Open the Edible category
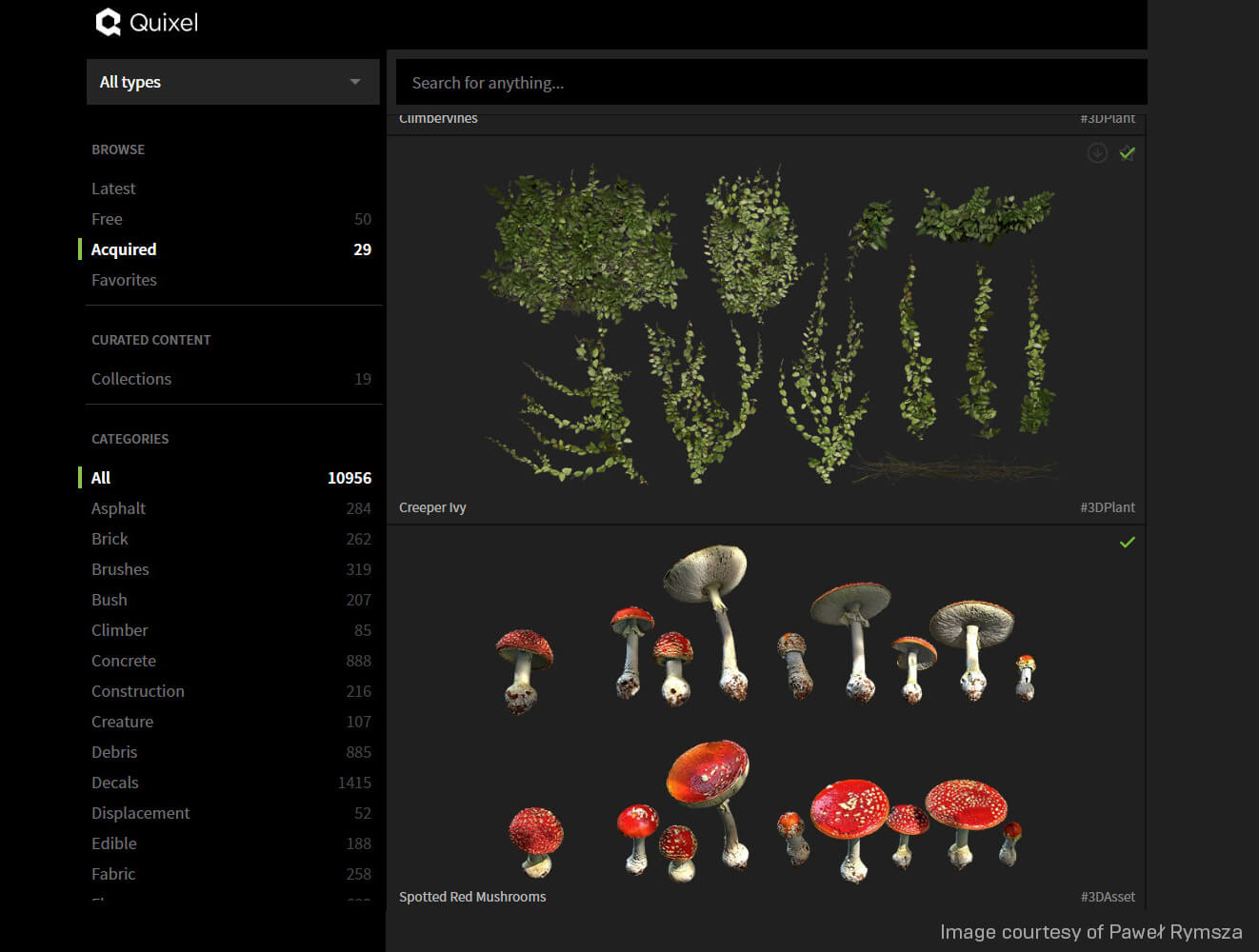The width and height of the screenshot is (1259, 952). click(114, 843)
